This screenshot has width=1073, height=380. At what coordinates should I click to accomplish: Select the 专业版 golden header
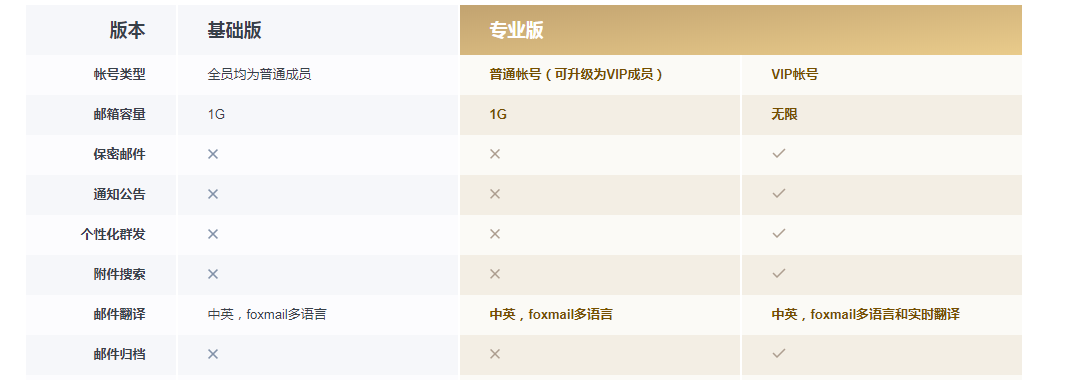740,30
